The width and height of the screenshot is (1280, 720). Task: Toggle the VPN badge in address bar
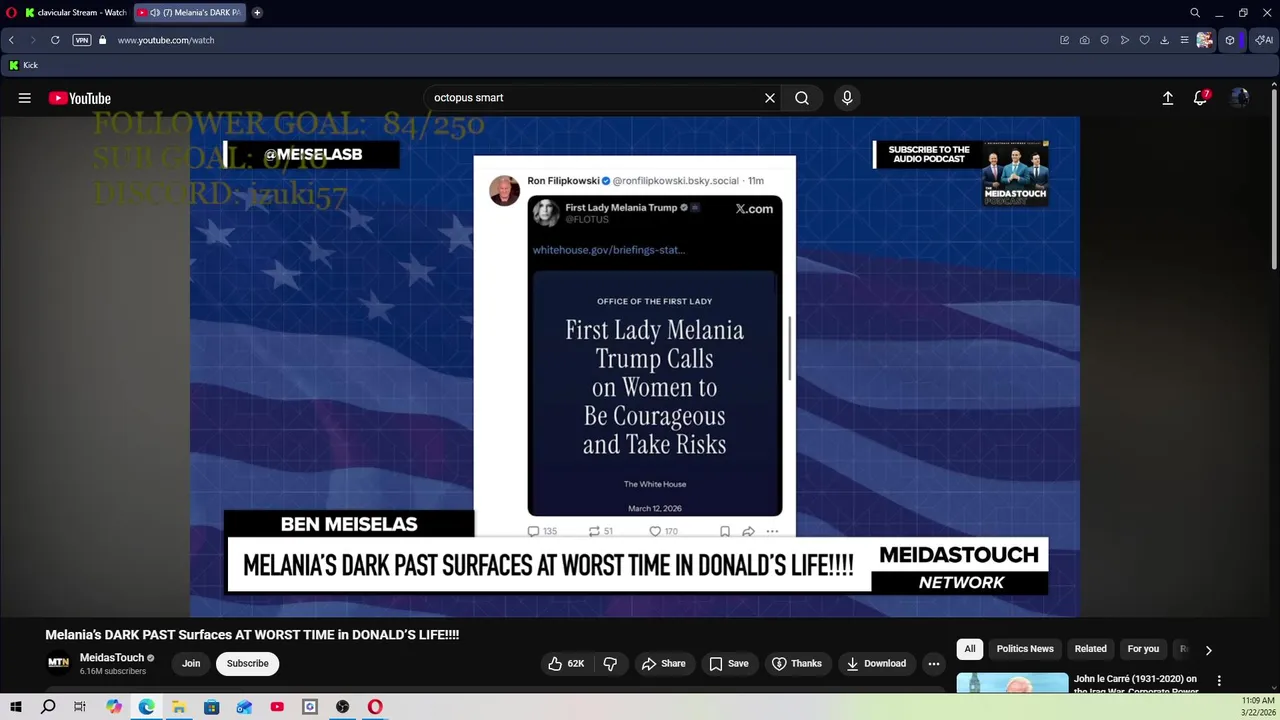[x=82, y=40]
